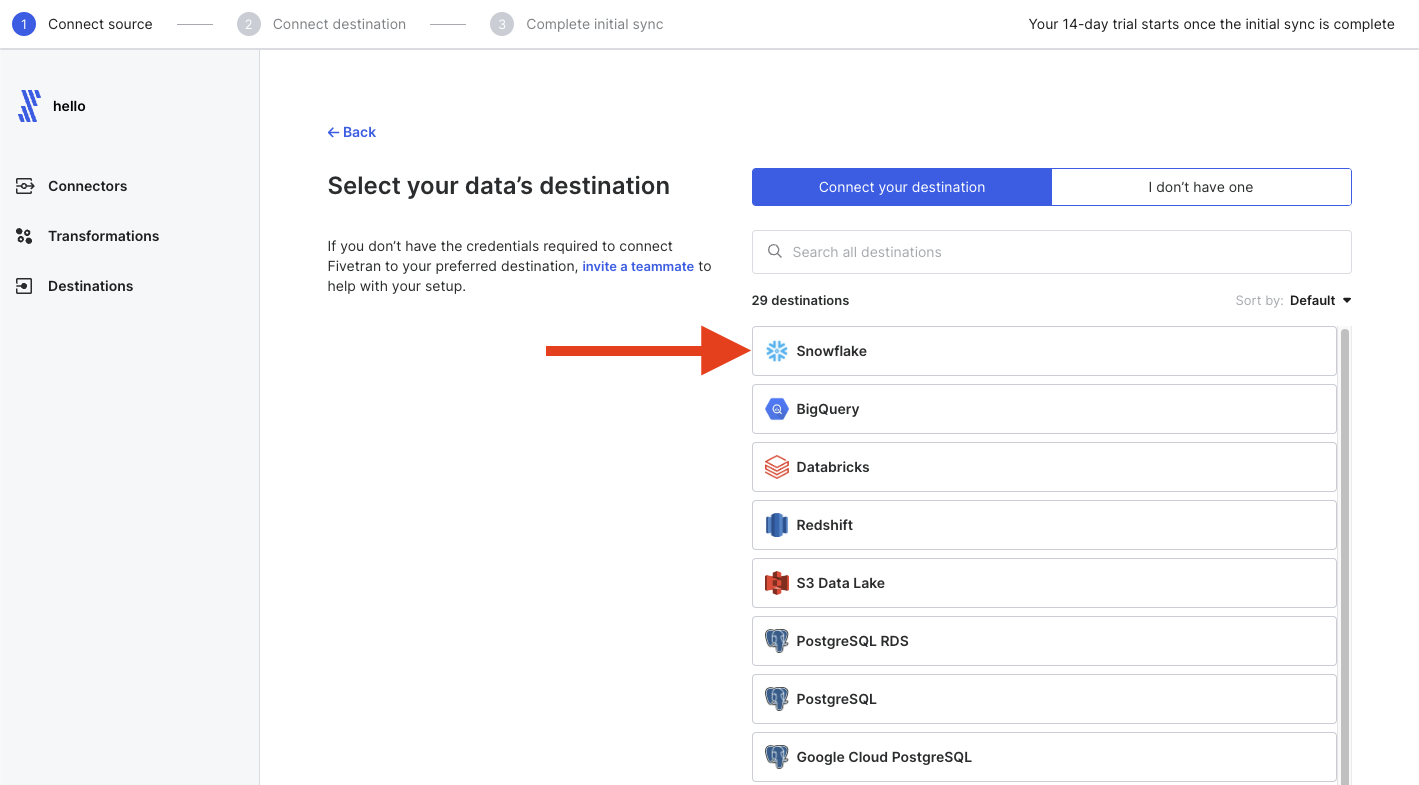Focus the Search all destinations field
1419x785 pixels.
click(x=1052, y=252)
